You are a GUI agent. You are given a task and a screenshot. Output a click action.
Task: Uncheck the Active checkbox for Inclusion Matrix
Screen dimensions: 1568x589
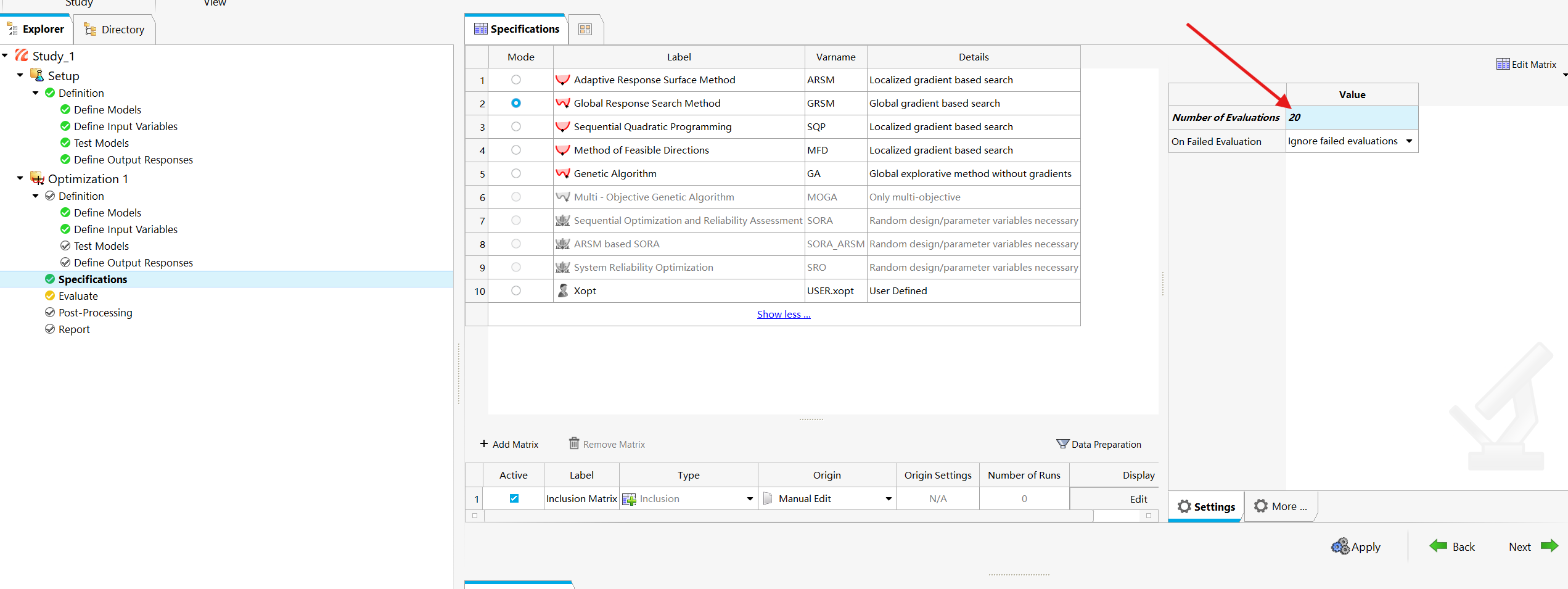click(514, 498)
